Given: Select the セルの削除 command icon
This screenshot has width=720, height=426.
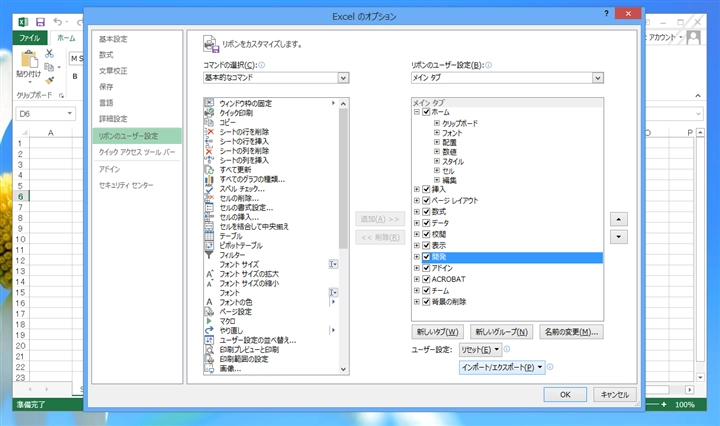Looking at the screenshot, I should coord(209,198).
